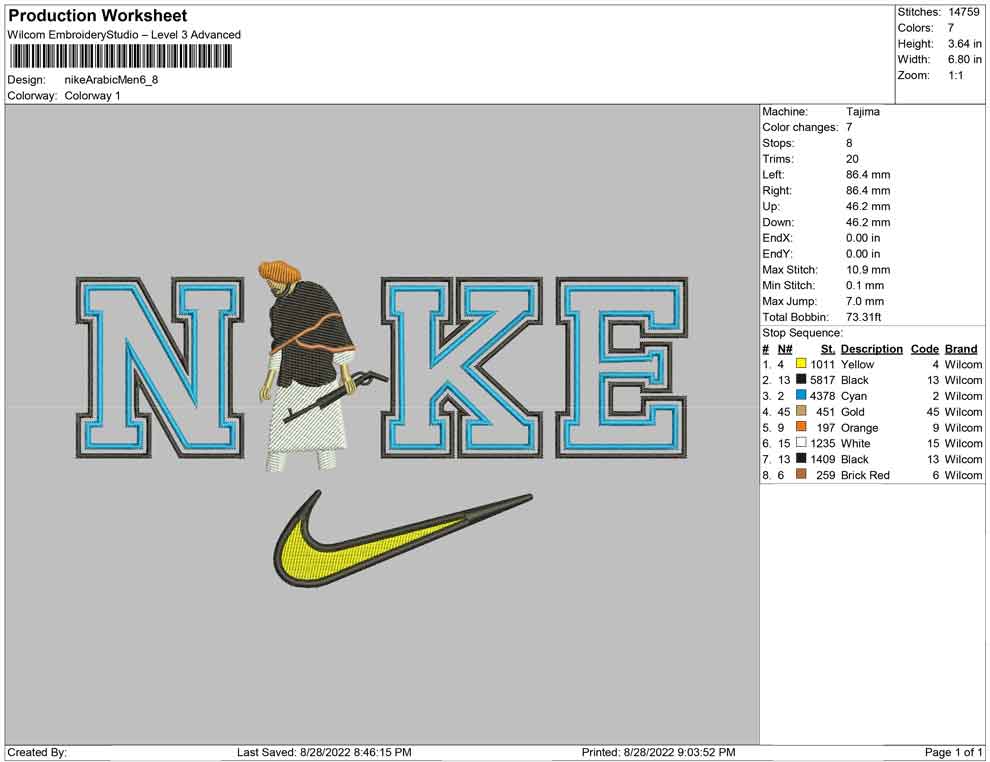Screen dimensions: 990x762
Task: Select the White color swatch in stop 6
Action: click(x=801, y=443)
